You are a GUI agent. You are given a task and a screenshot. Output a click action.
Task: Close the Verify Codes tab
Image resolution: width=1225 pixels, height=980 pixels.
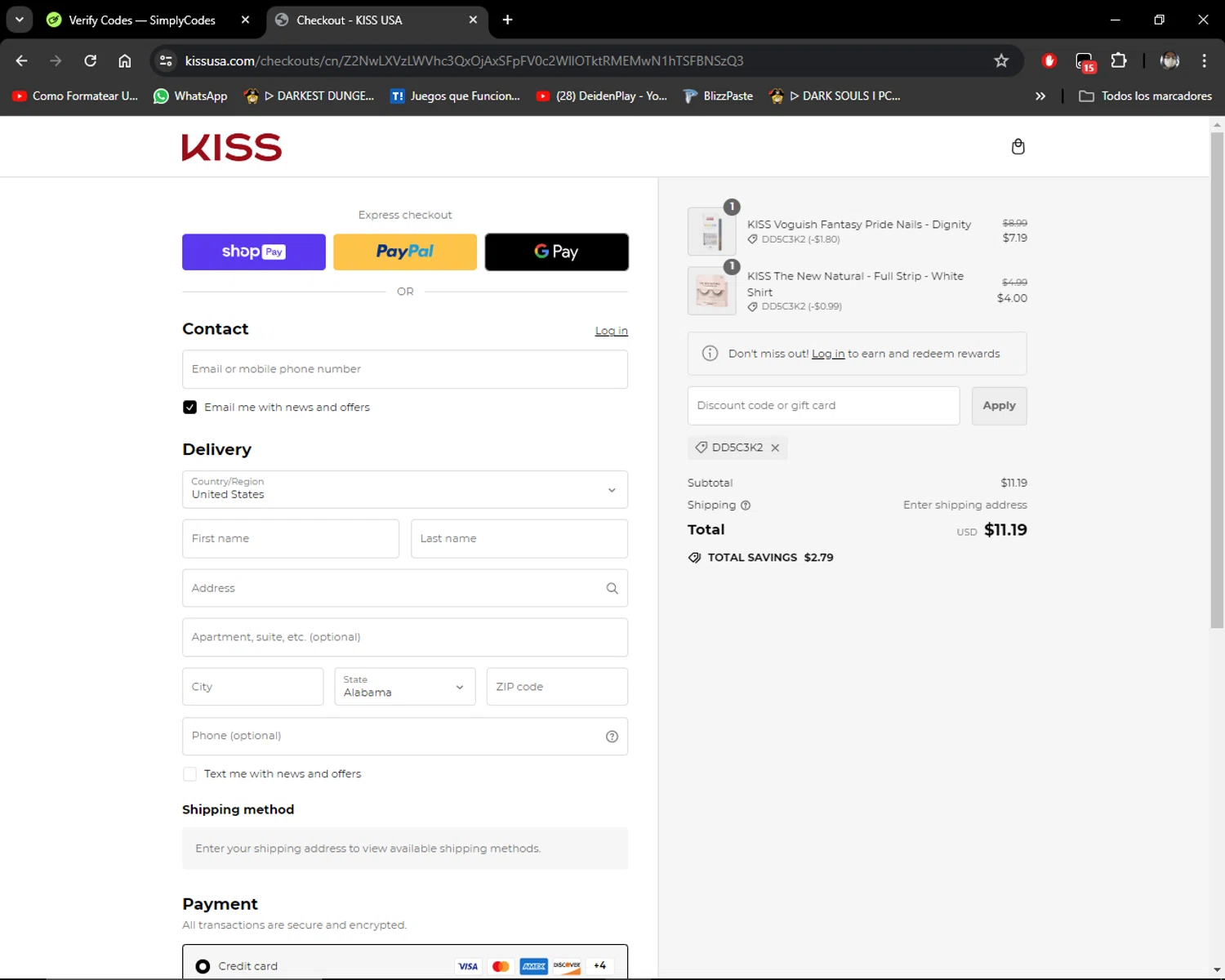(245, 20)
